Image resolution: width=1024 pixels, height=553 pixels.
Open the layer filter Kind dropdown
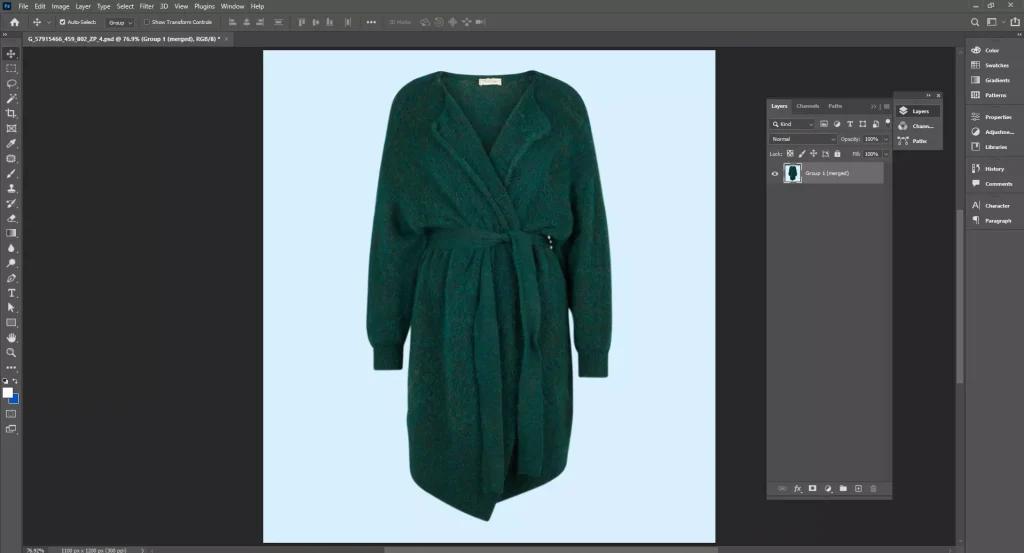coord(793,124)
